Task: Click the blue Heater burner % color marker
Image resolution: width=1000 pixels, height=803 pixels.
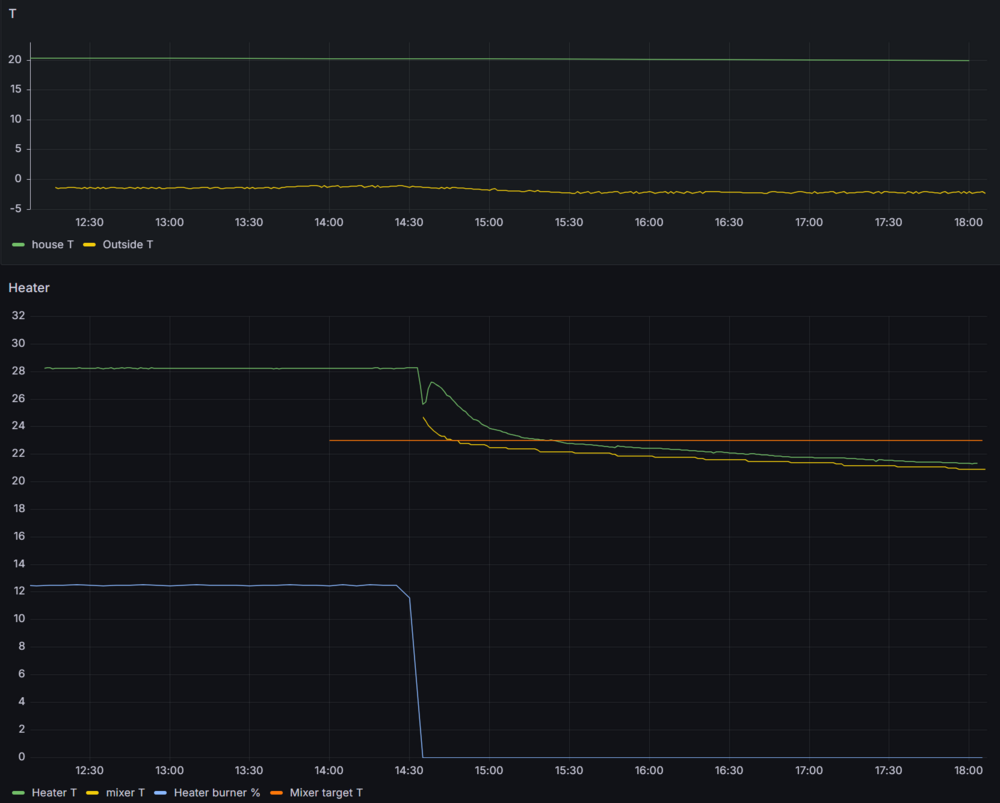Action: (161, 793)
